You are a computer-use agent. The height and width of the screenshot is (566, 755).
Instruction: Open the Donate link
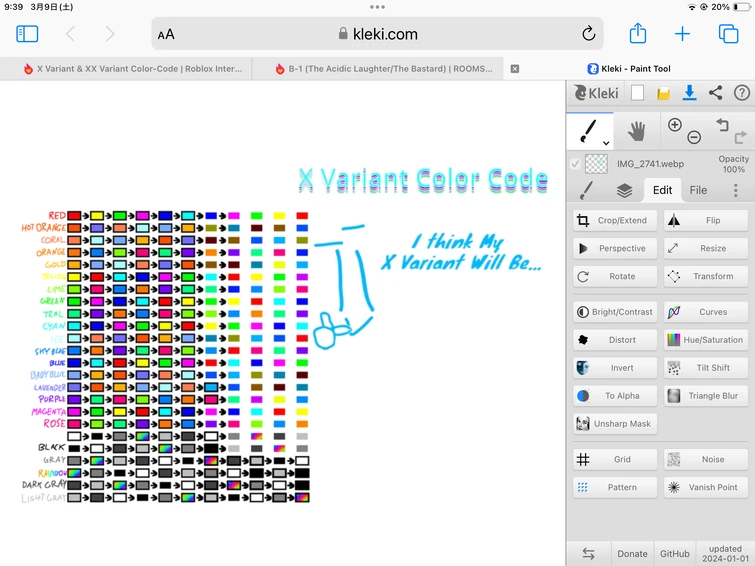pos(632,554)
